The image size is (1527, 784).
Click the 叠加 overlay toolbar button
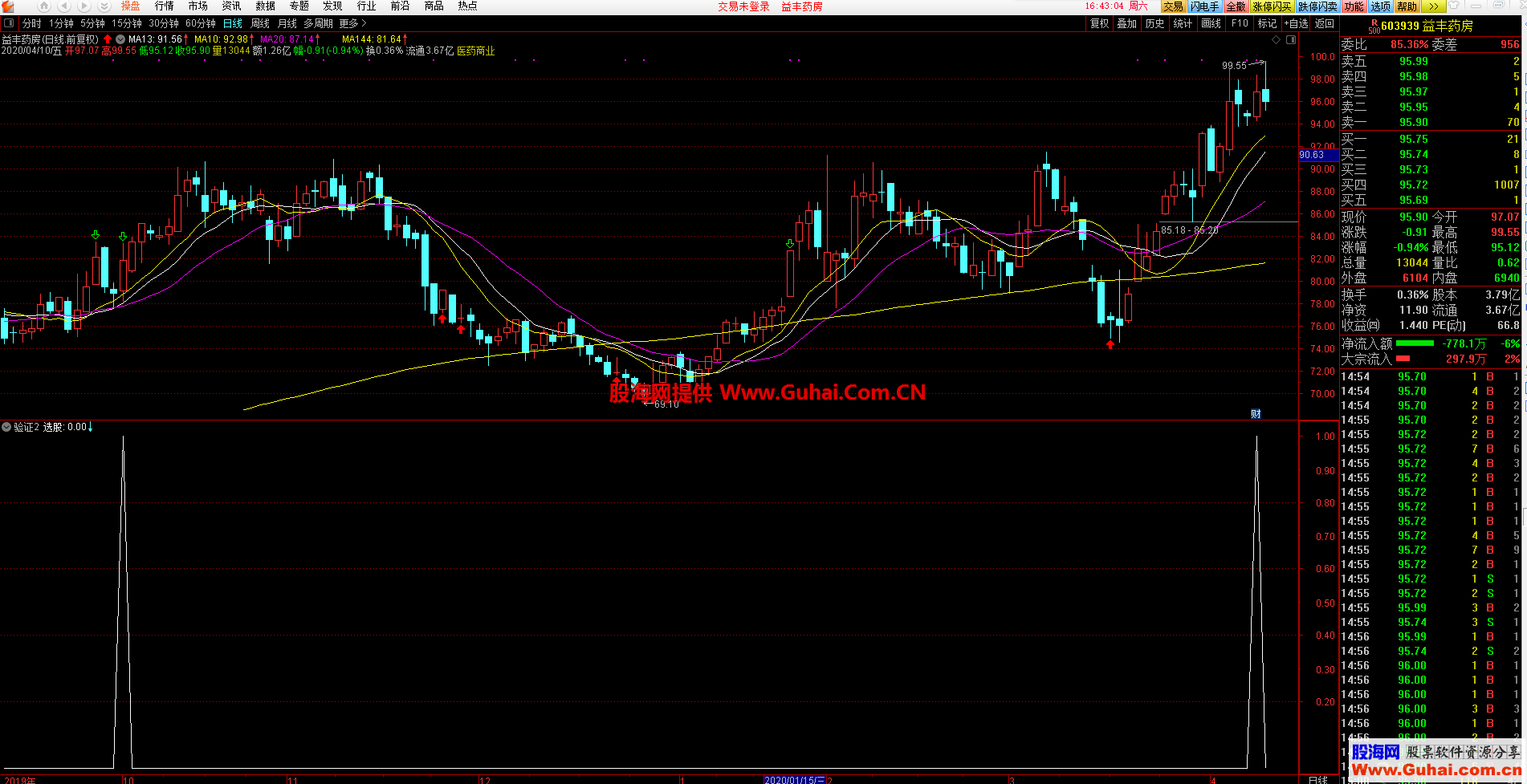click(x=1127, y=23)
